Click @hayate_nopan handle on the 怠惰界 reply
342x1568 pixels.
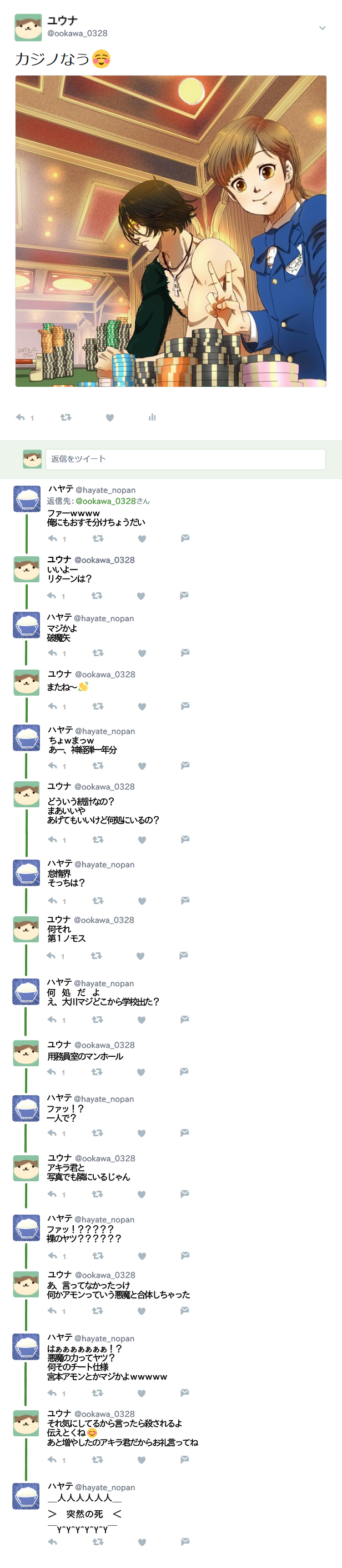(104, 865)
